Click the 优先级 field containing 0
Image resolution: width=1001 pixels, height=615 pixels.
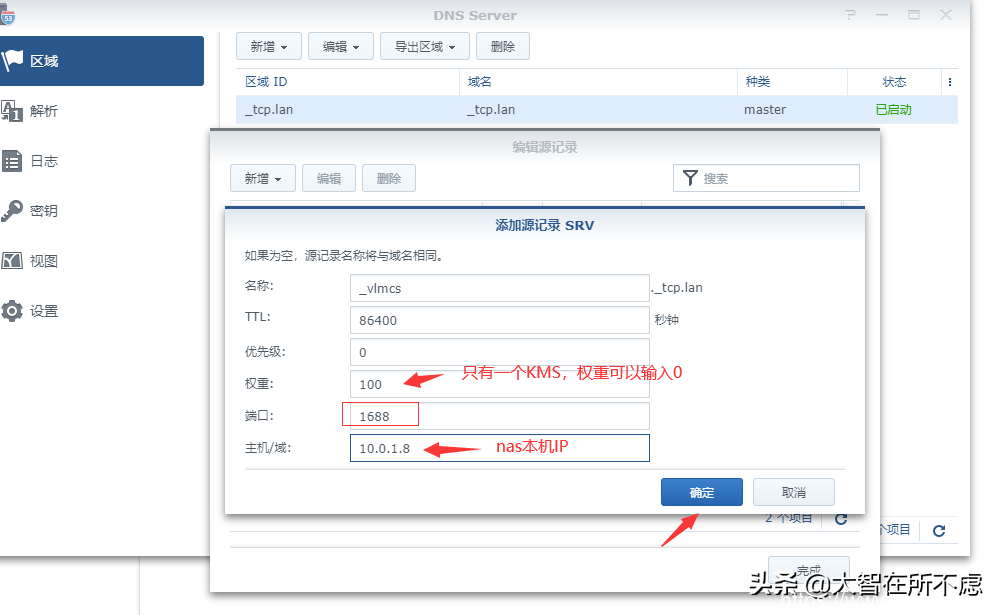(x=500, y=352)
